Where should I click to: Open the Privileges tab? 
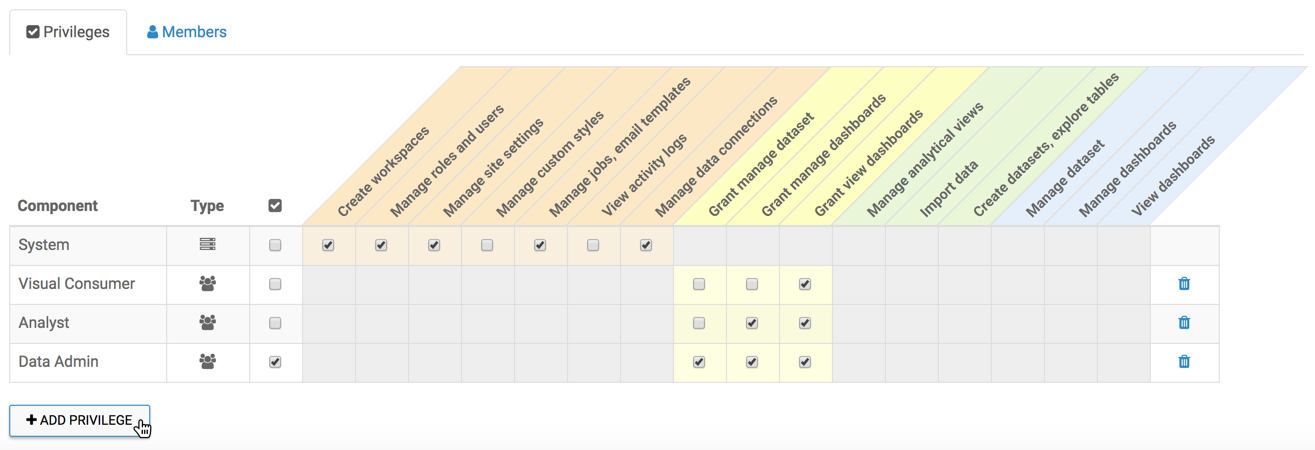(68, 32)
